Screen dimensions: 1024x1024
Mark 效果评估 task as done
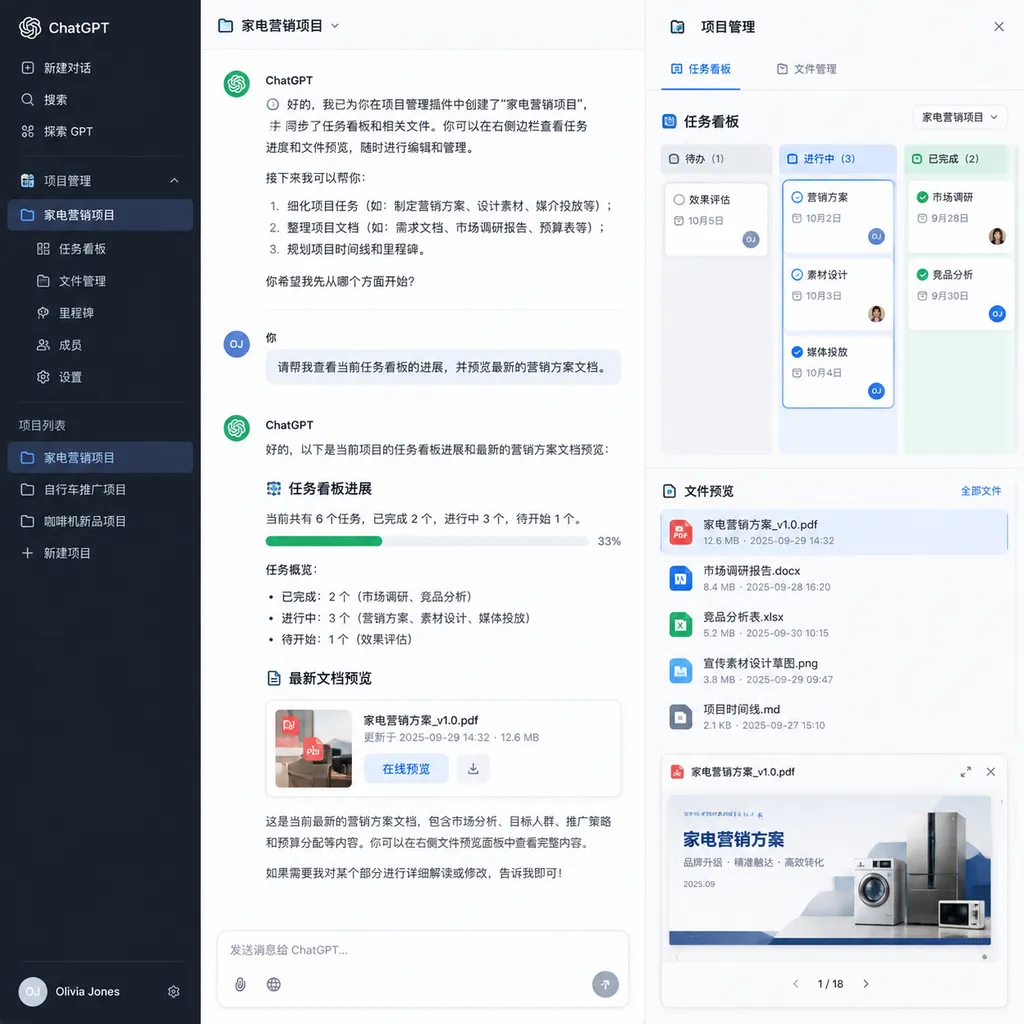point(679,200)
